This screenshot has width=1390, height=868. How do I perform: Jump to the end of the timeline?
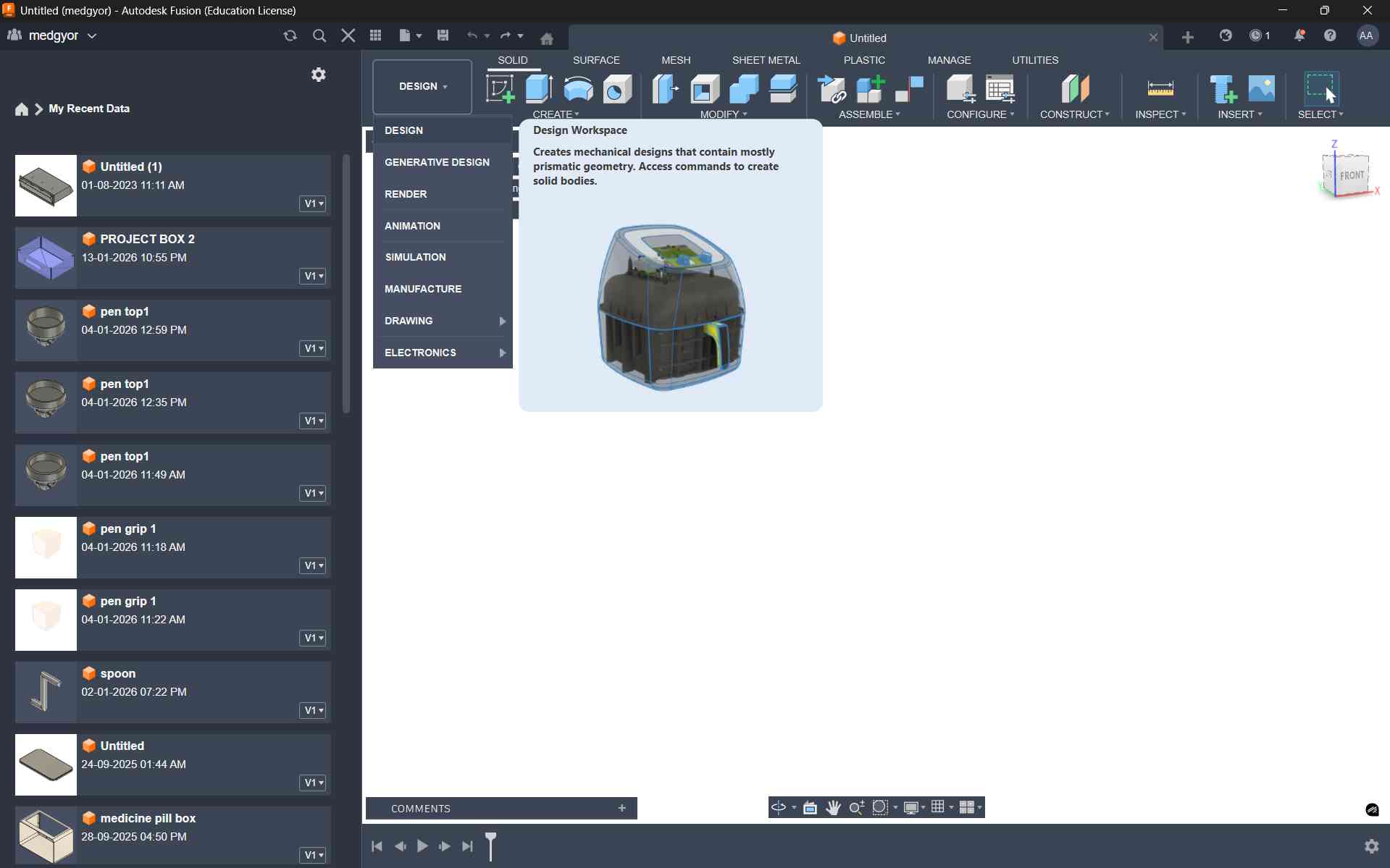(467, 846)
